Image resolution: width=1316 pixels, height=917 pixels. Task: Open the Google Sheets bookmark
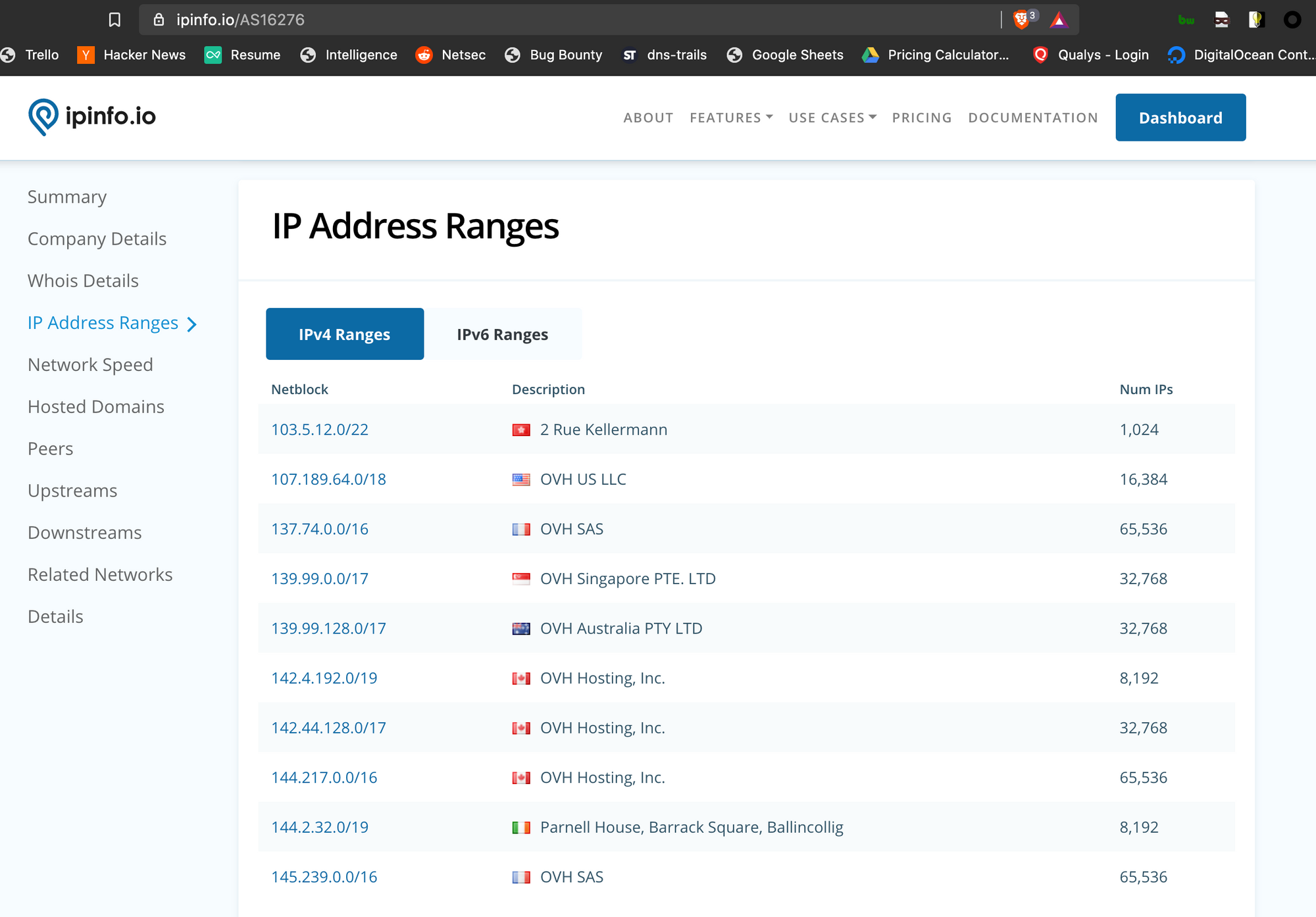(785, 55)
